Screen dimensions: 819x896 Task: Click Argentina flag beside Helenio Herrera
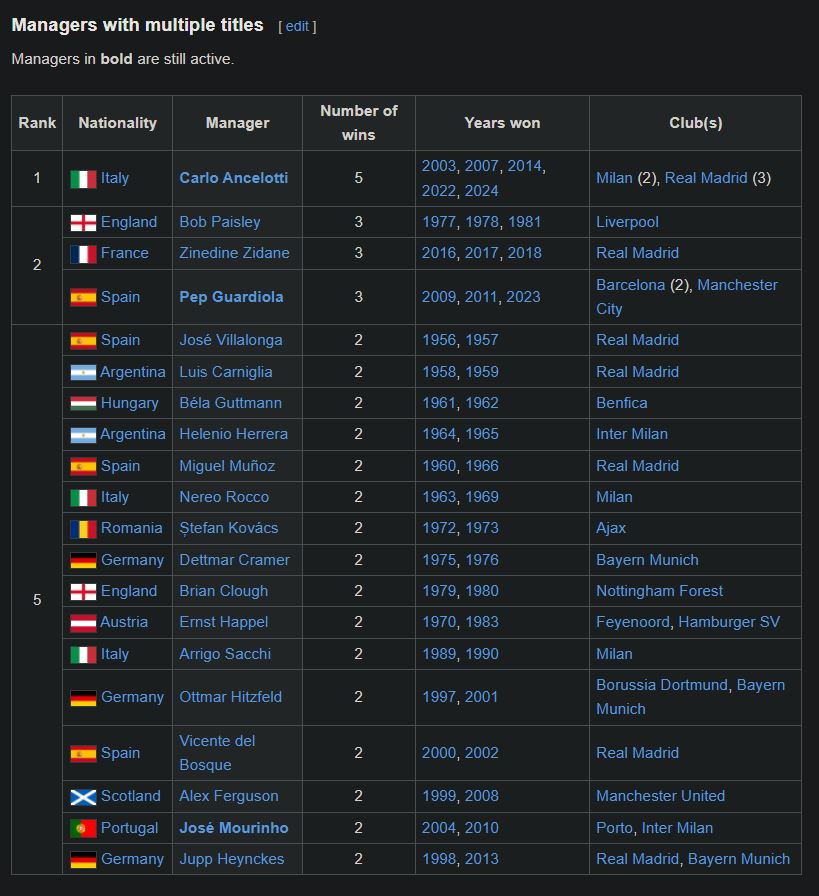pyautogui.click(x=83, y=435)
